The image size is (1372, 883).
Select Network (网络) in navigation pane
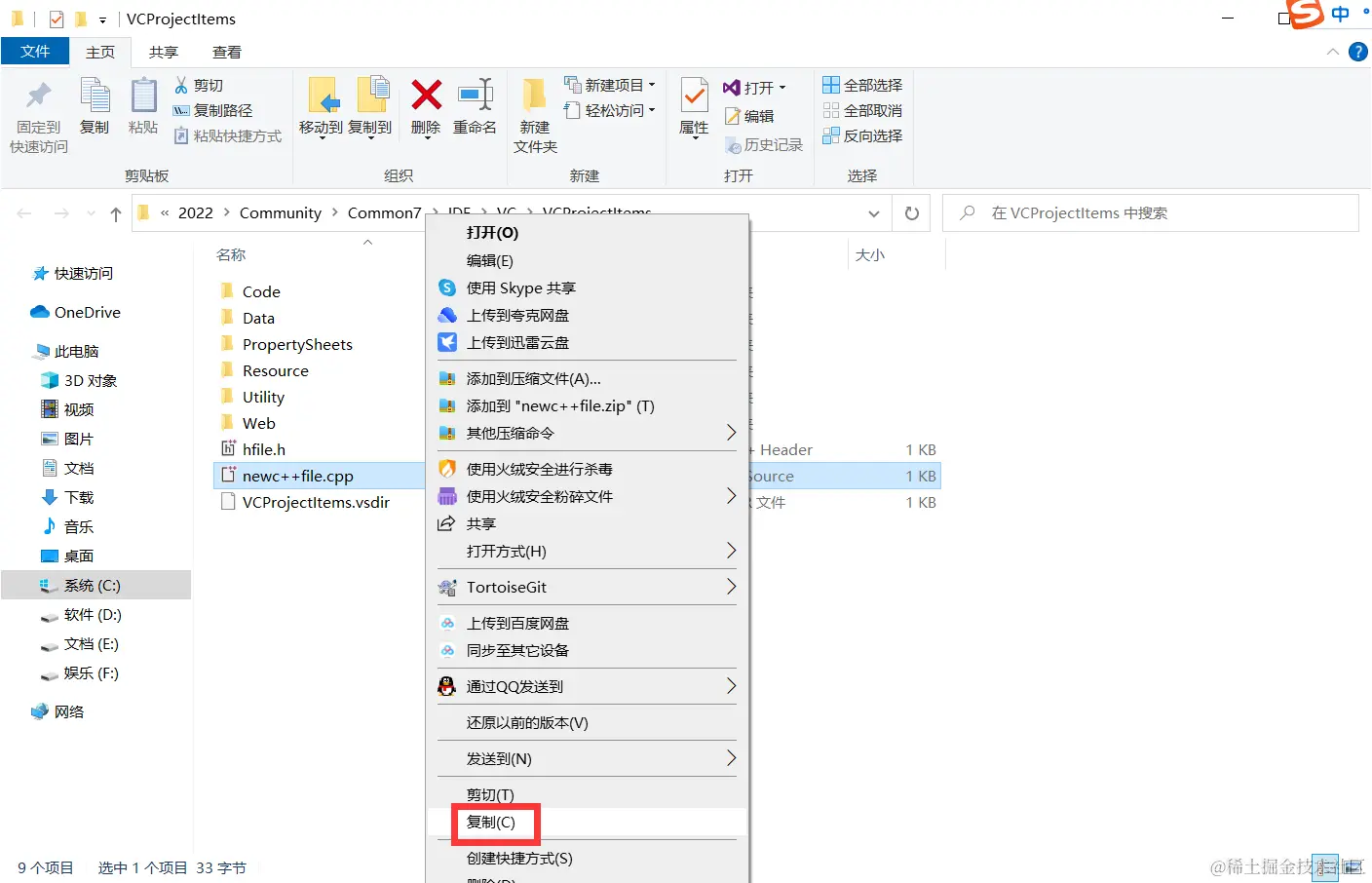[x=58, y=712]
